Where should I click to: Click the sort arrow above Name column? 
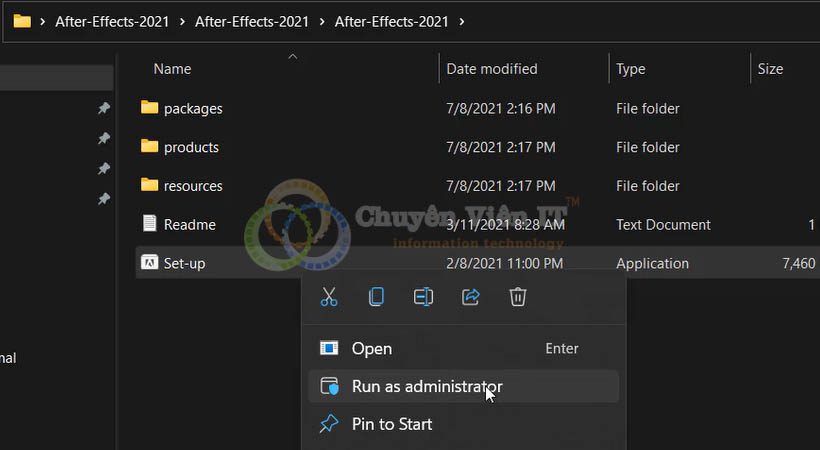point(293,56)
